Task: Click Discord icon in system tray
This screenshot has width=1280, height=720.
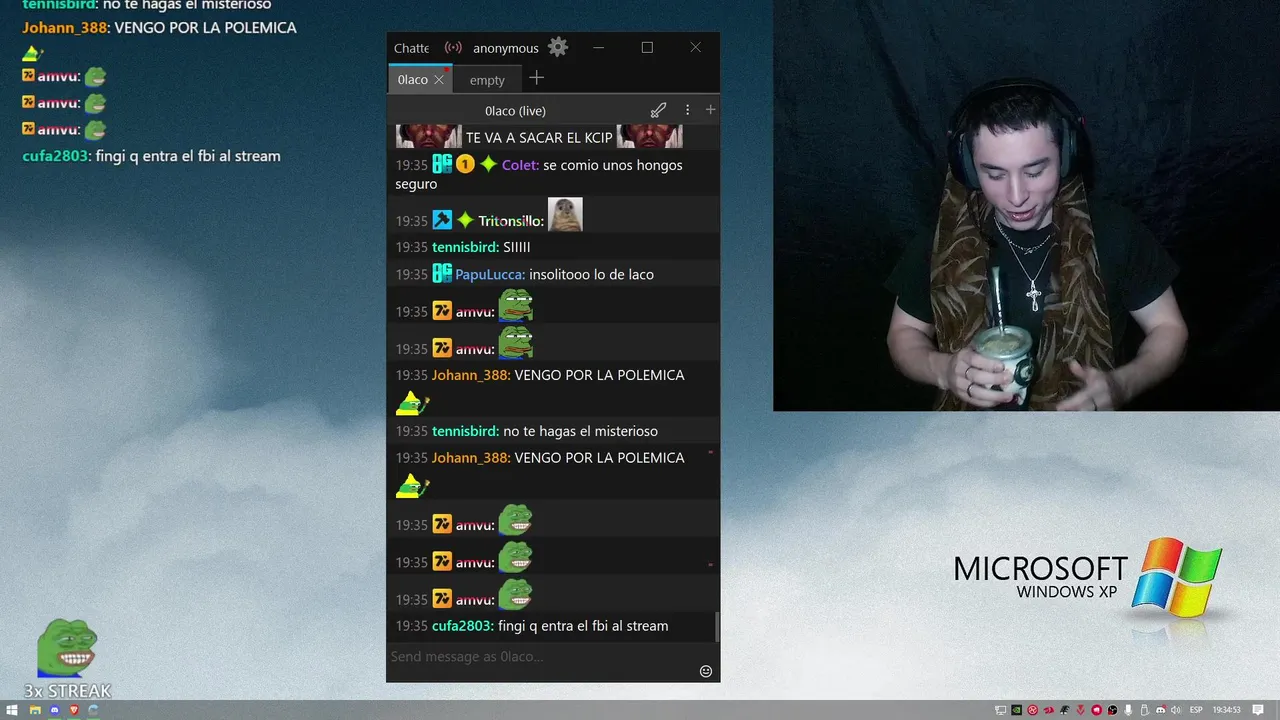Action: pyautogui.click(x=1160, y=710)
